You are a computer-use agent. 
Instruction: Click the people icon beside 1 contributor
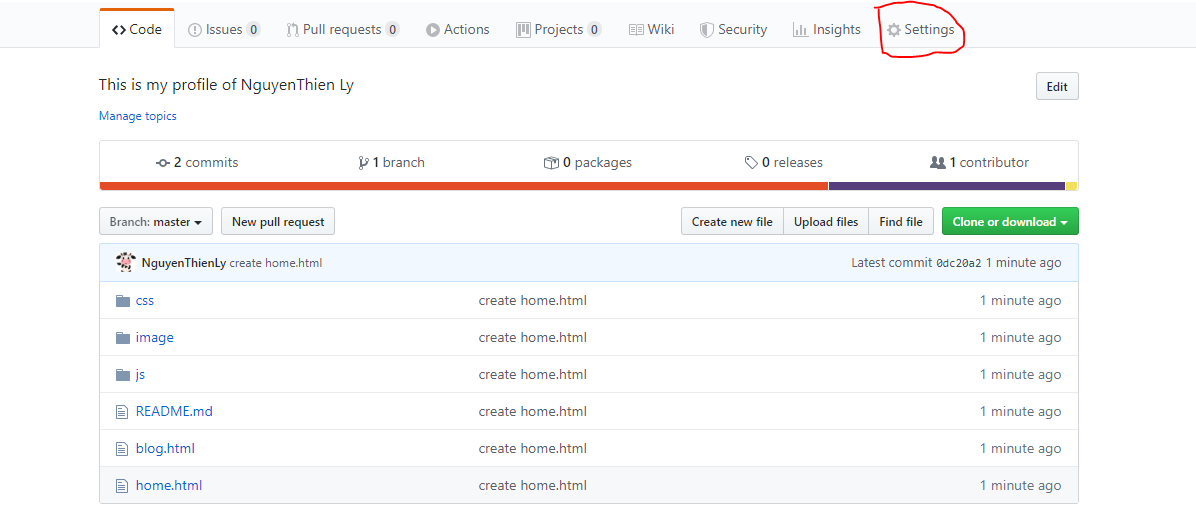[938, 162]
